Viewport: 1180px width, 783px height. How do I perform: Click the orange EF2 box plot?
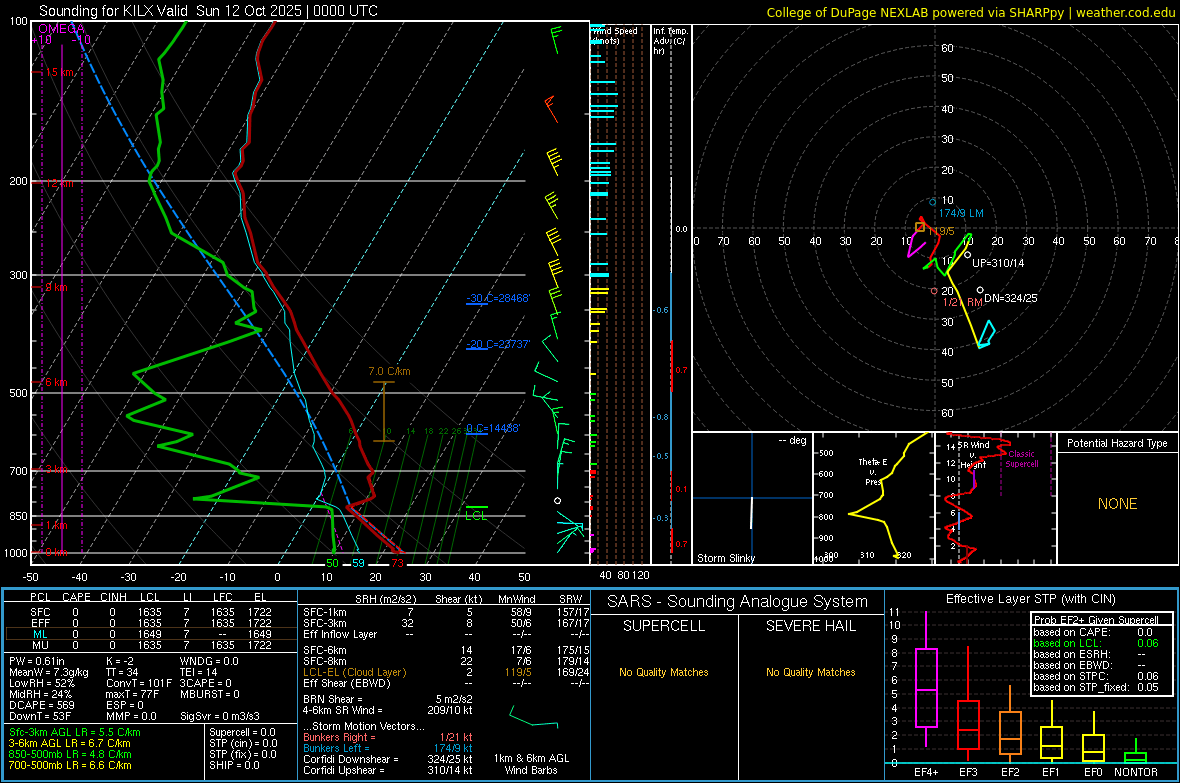tap(1010, 733)
